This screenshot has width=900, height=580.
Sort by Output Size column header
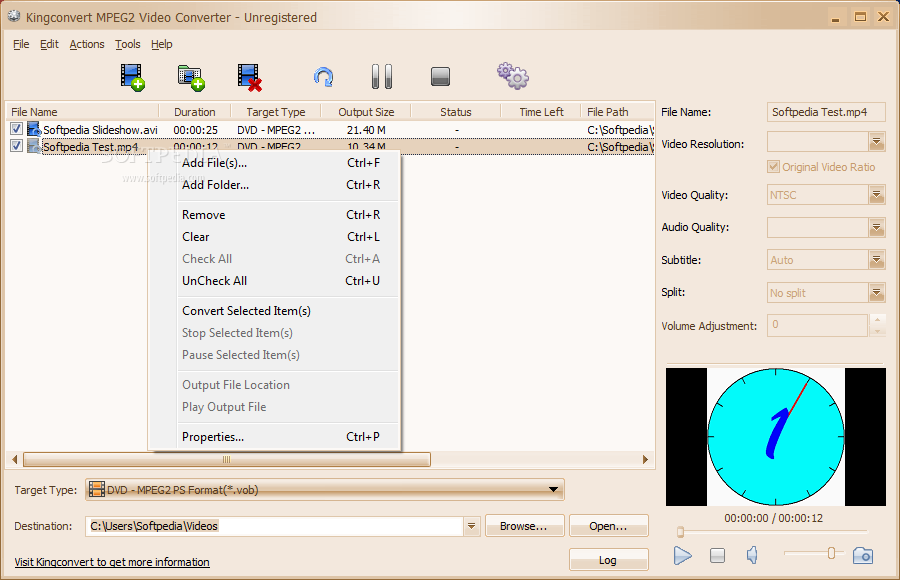366,112
